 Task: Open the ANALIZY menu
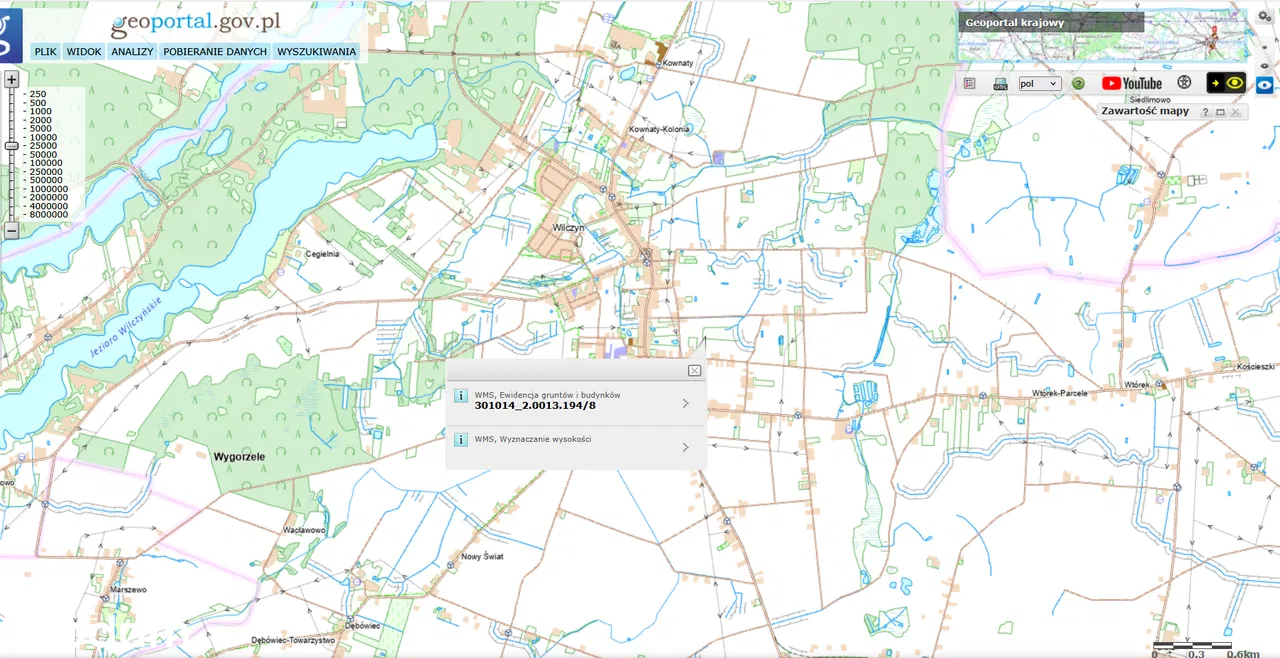[132, 52]
